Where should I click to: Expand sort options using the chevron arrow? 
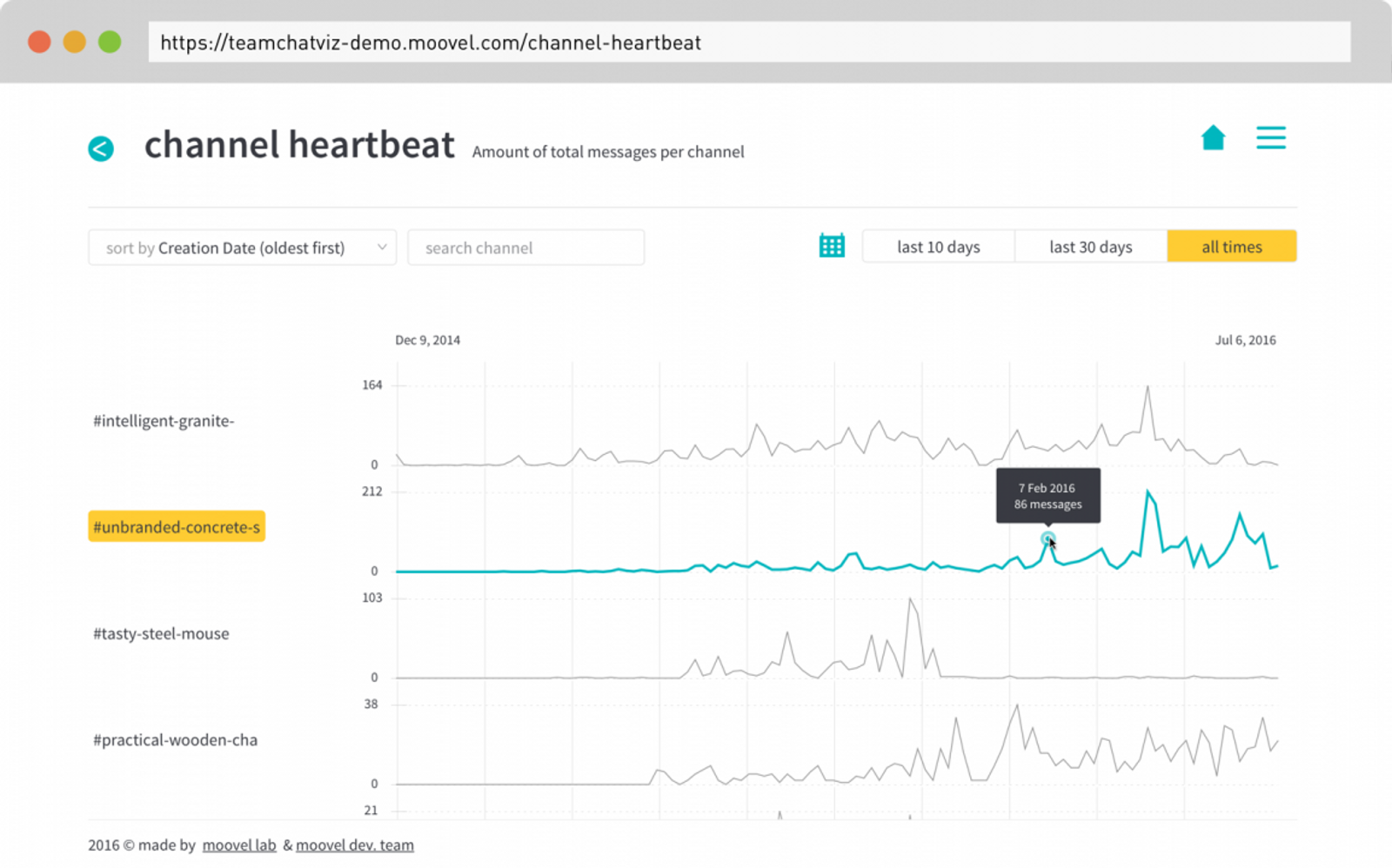(x=382, y=248)
